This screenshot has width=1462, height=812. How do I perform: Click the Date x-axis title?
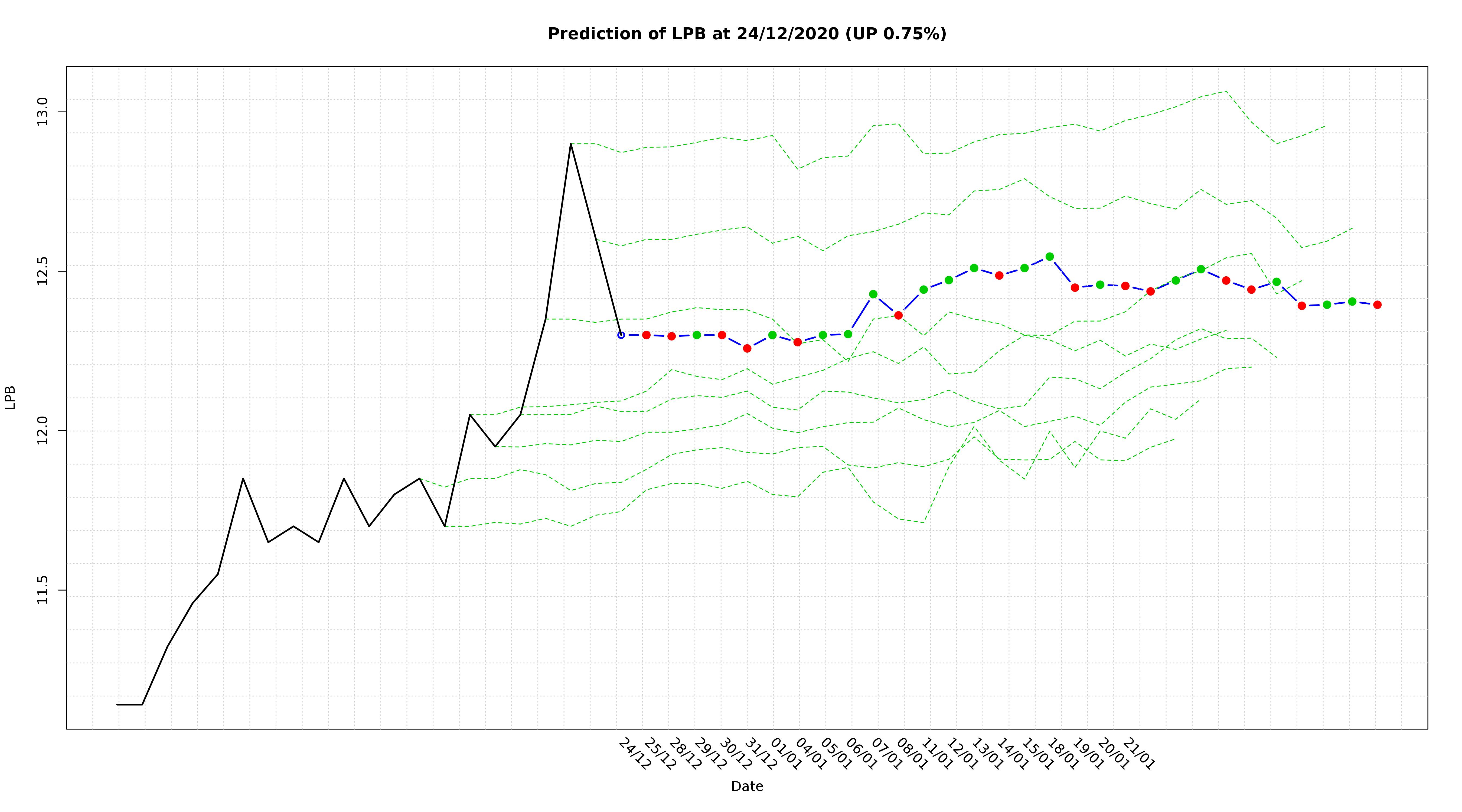coord(747,787)
